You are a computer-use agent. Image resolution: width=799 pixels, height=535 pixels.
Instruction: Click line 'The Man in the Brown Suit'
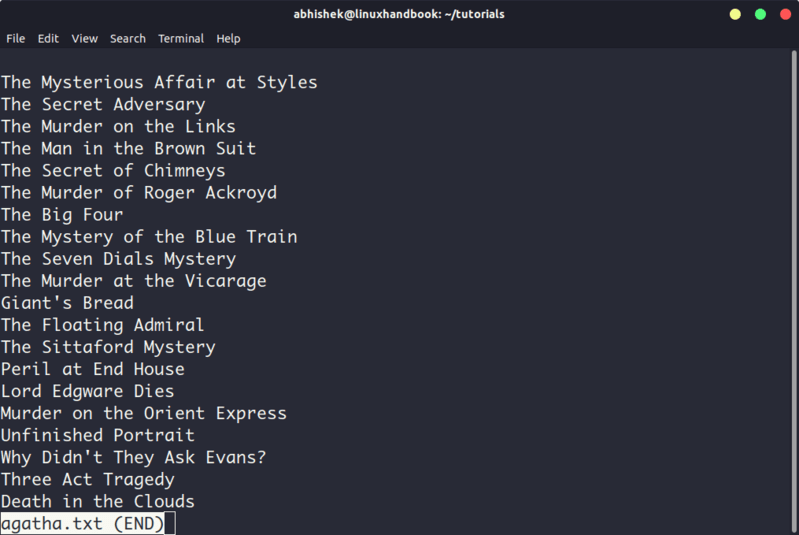click(x=128, y=149)
